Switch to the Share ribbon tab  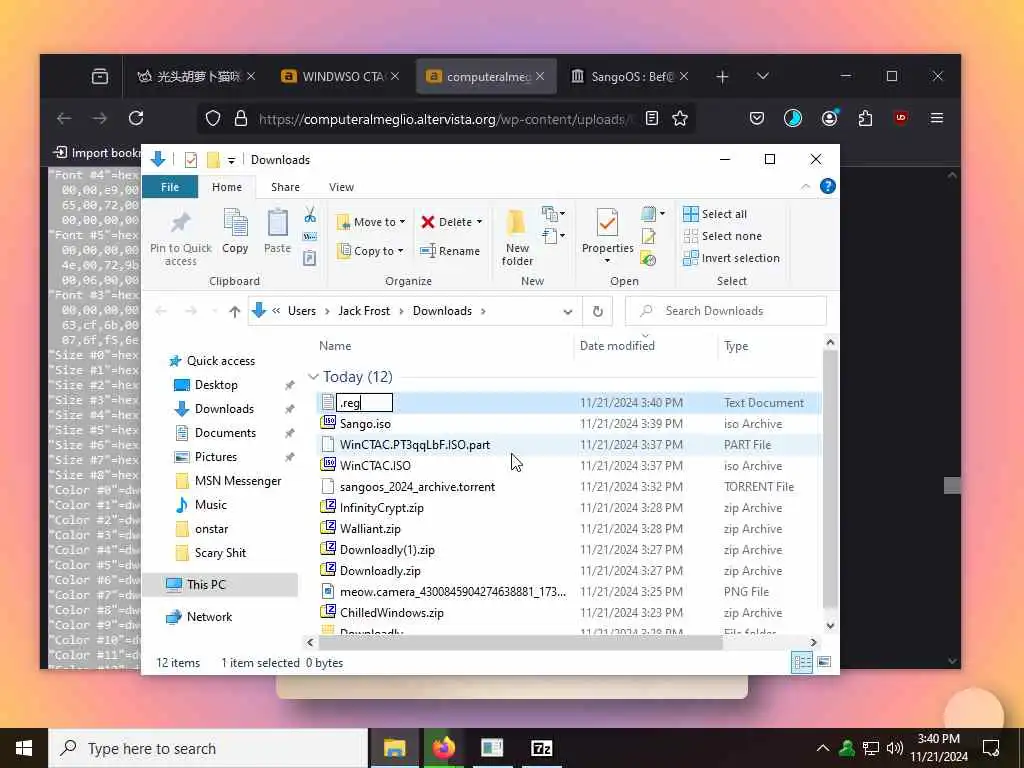285,187
